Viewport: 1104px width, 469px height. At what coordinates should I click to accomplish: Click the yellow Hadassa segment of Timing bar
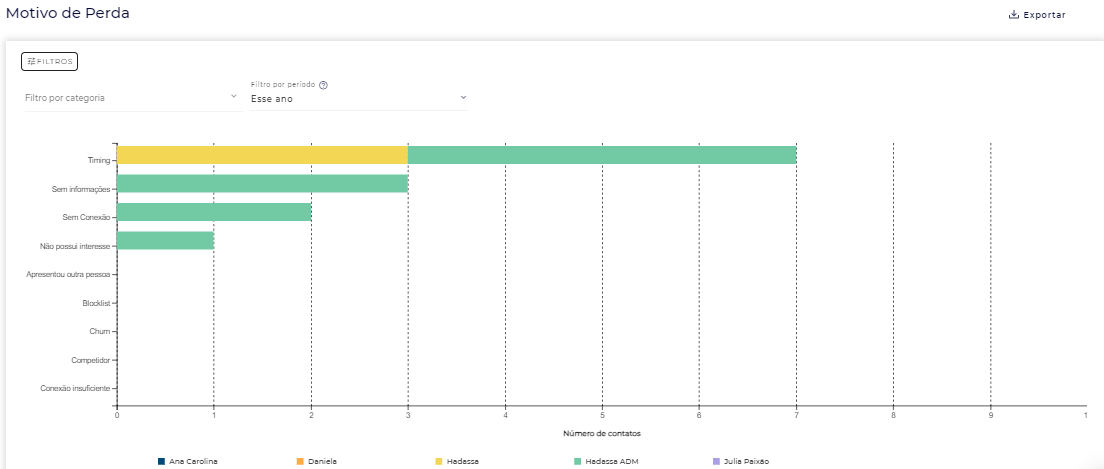(x=262, y=155)
